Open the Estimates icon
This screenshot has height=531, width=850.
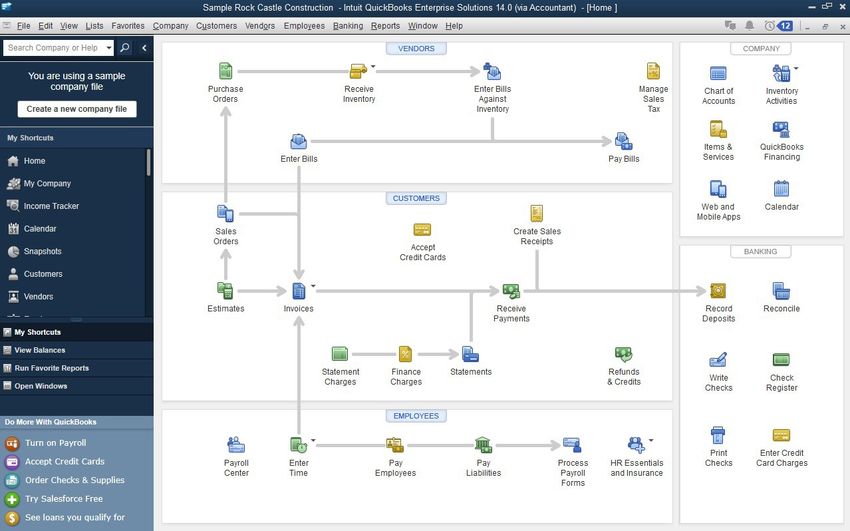tap(226, 291)
